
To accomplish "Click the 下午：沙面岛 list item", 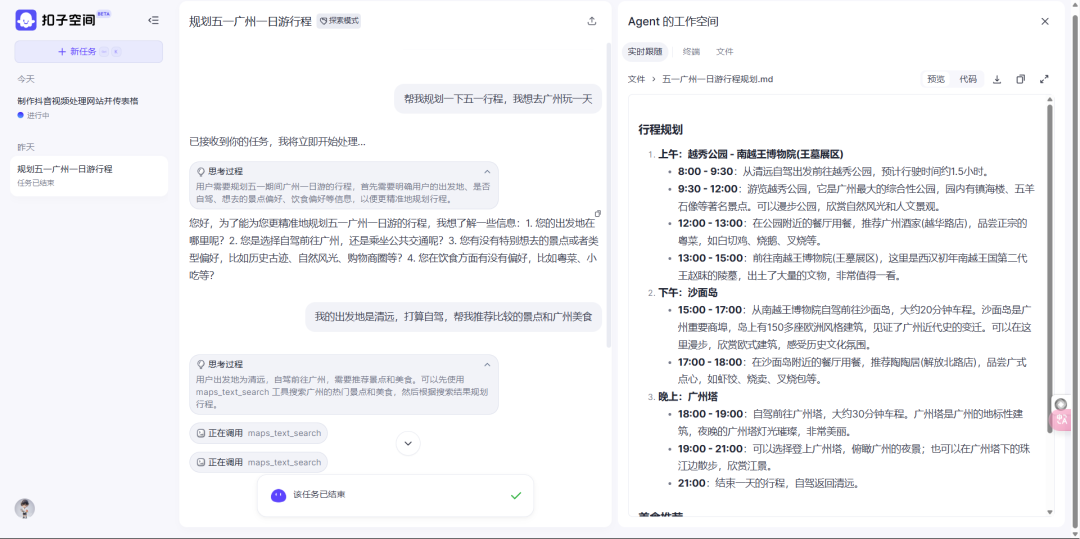I will pos(688,293).
